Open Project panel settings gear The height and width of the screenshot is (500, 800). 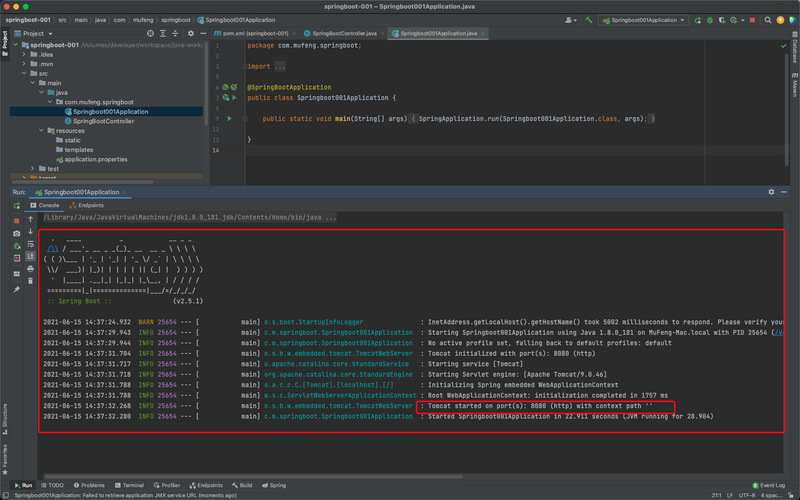tap(190, 33)
